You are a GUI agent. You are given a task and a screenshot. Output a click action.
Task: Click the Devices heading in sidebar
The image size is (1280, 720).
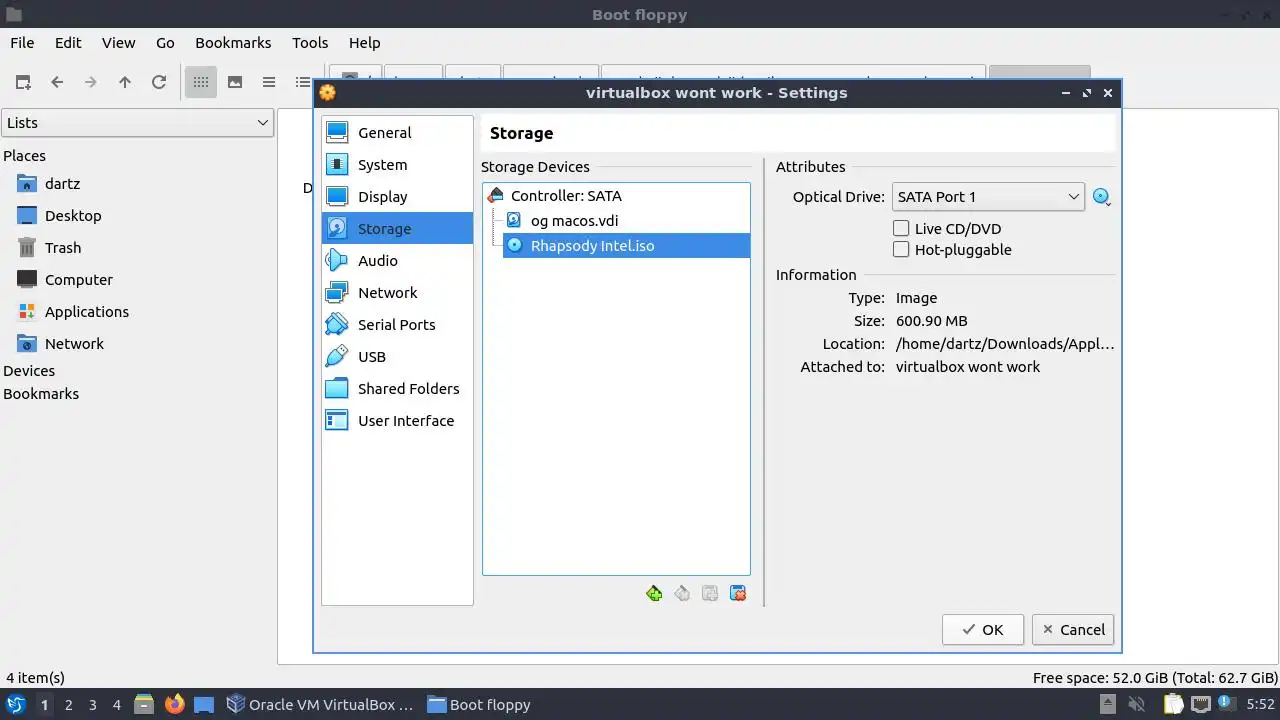[x=29, y=371]
